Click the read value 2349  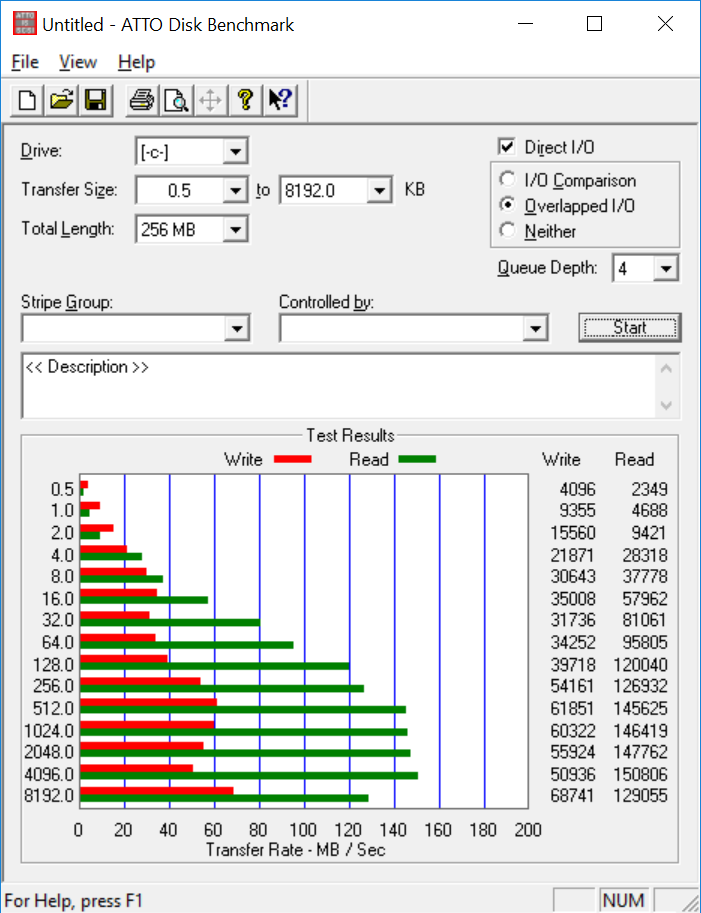click(649, 489)
